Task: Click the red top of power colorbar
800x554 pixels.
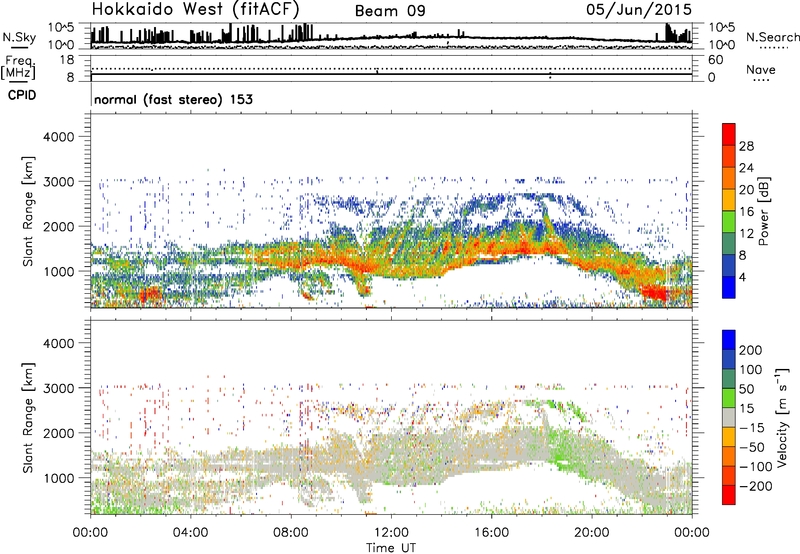Action: point(729,135)
